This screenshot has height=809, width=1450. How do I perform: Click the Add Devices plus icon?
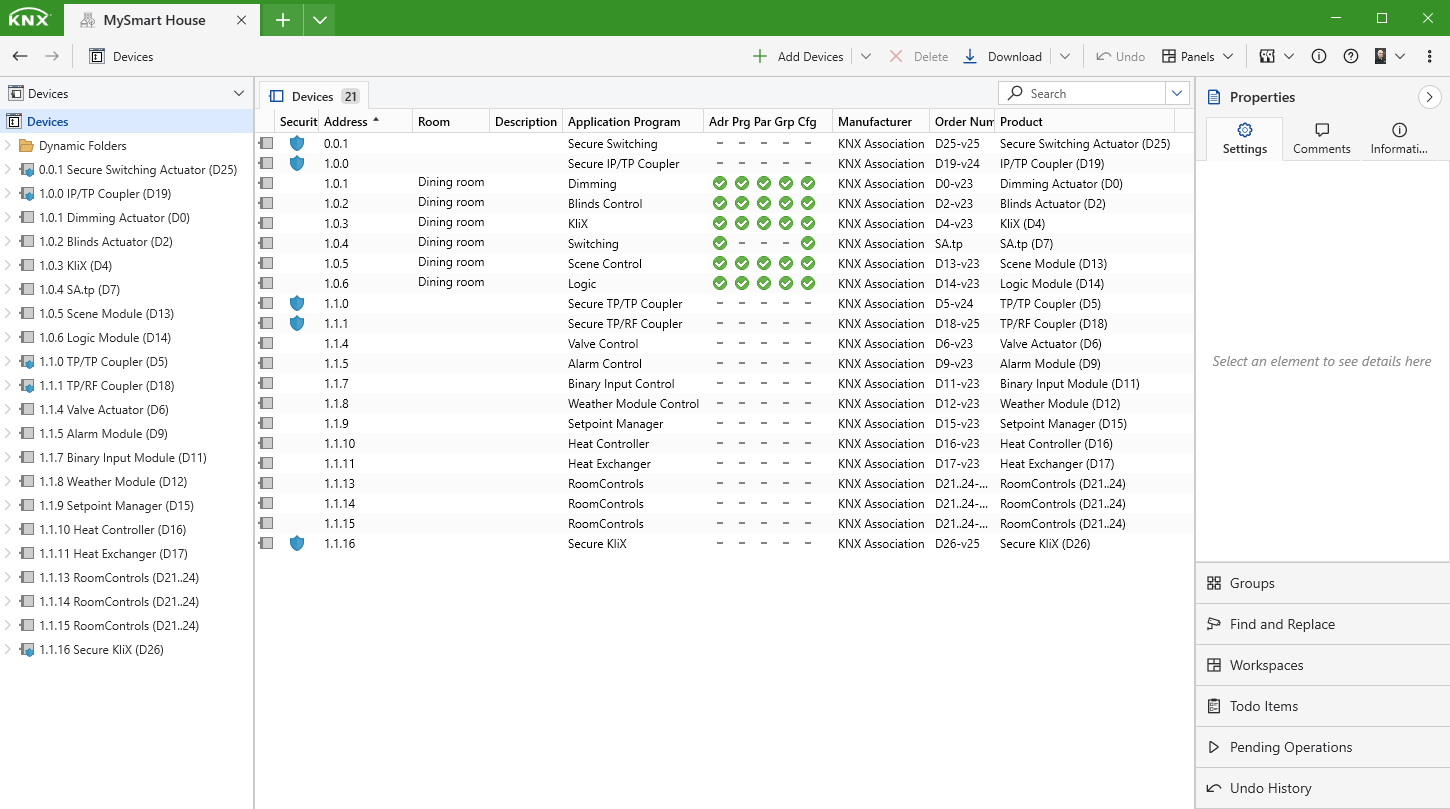(761, 56)
